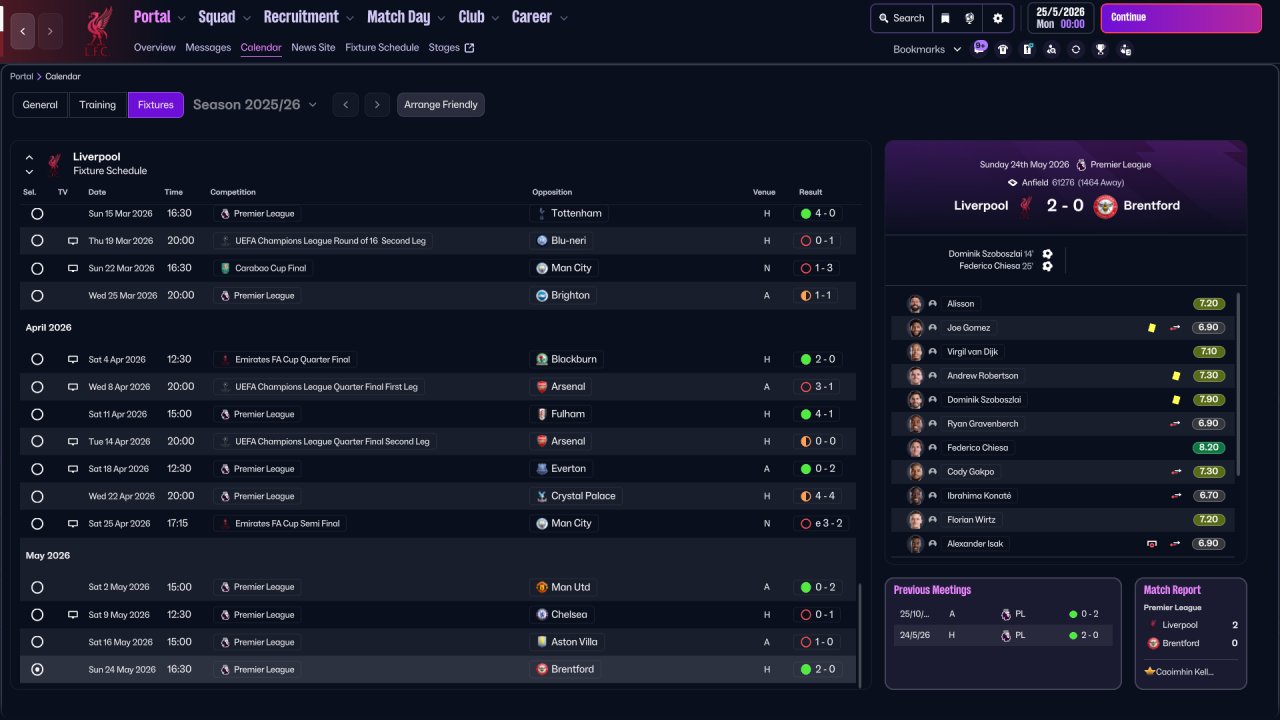Open the Season 2025/26 dropdown
Image resolution: width=1280 pixels, height=720 pixels.
tap(255, 104)
